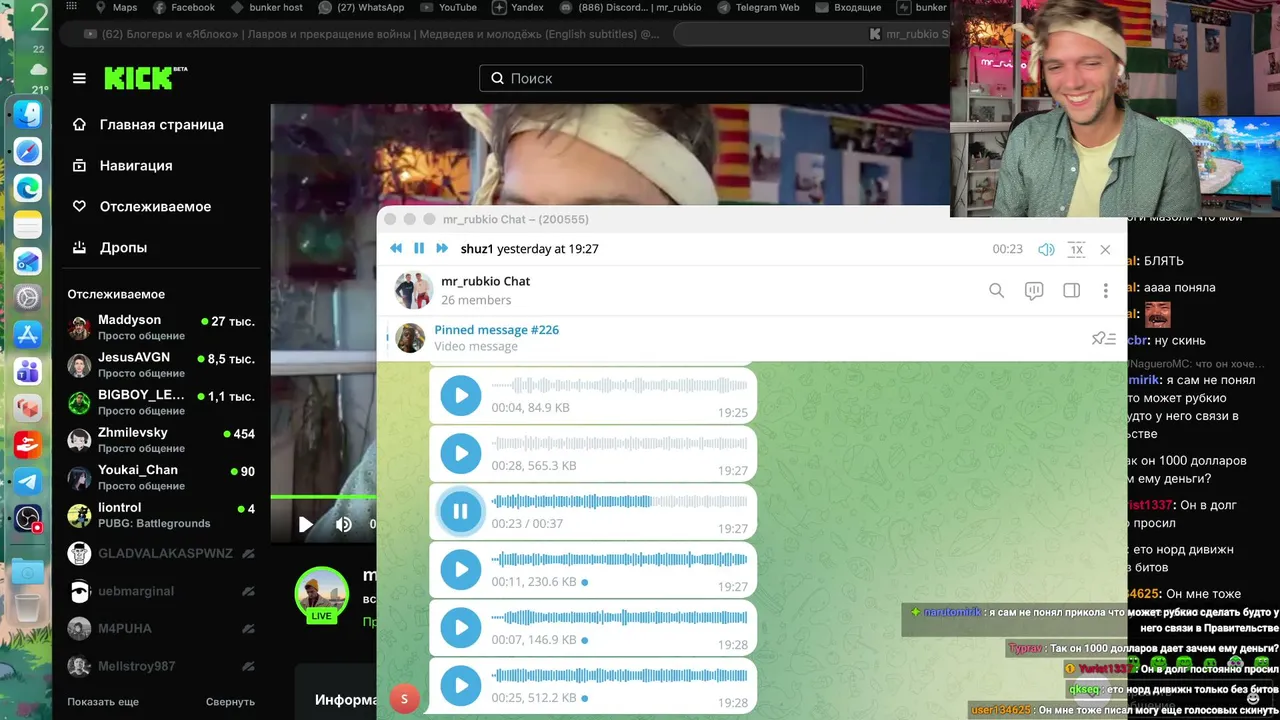Screen dimensions: 1280x720
Task: Pause voice playback in Telegram top bar
Action: coord(419,249)
